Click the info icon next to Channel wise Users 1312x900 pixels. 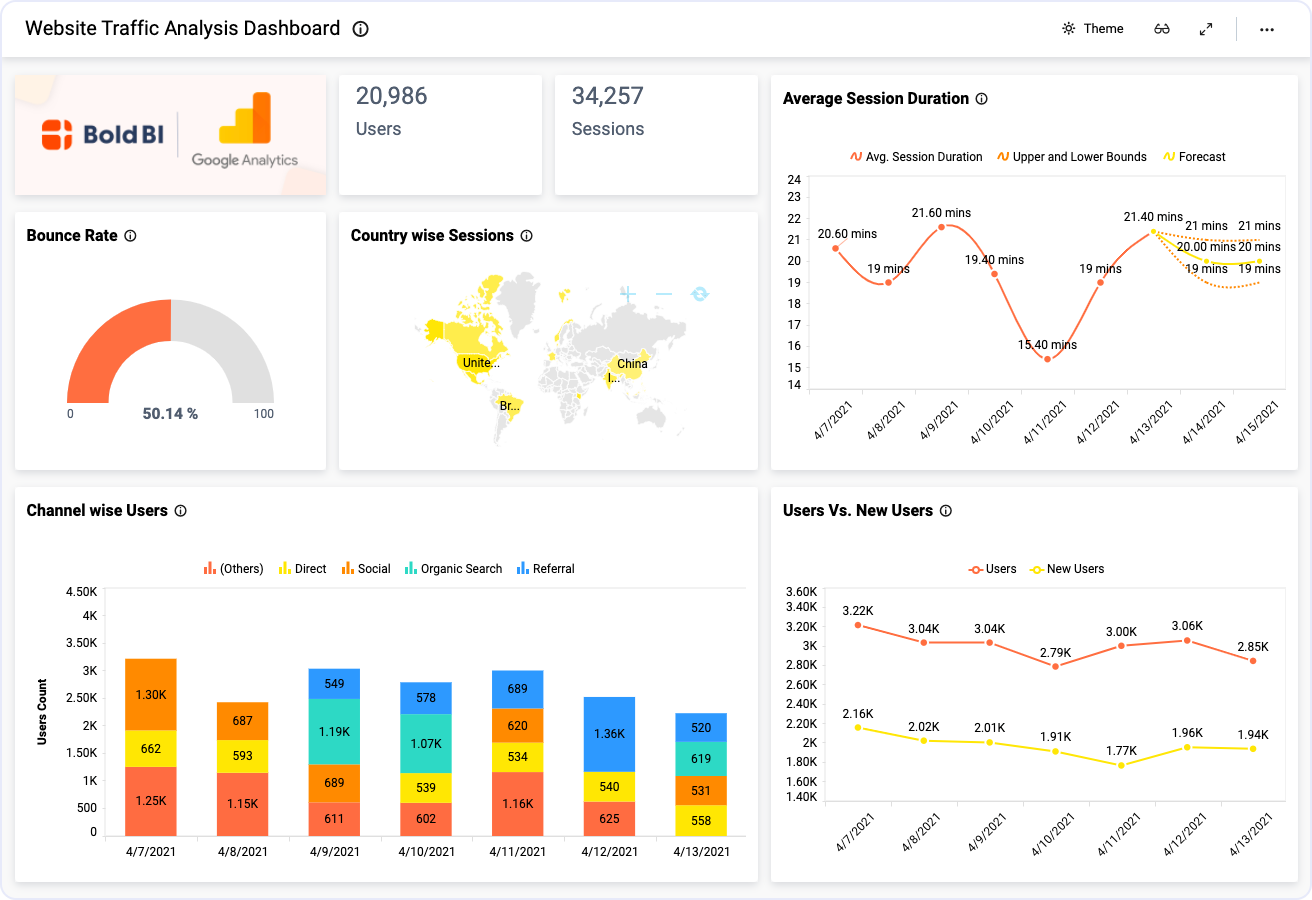[x=181, y=511]
